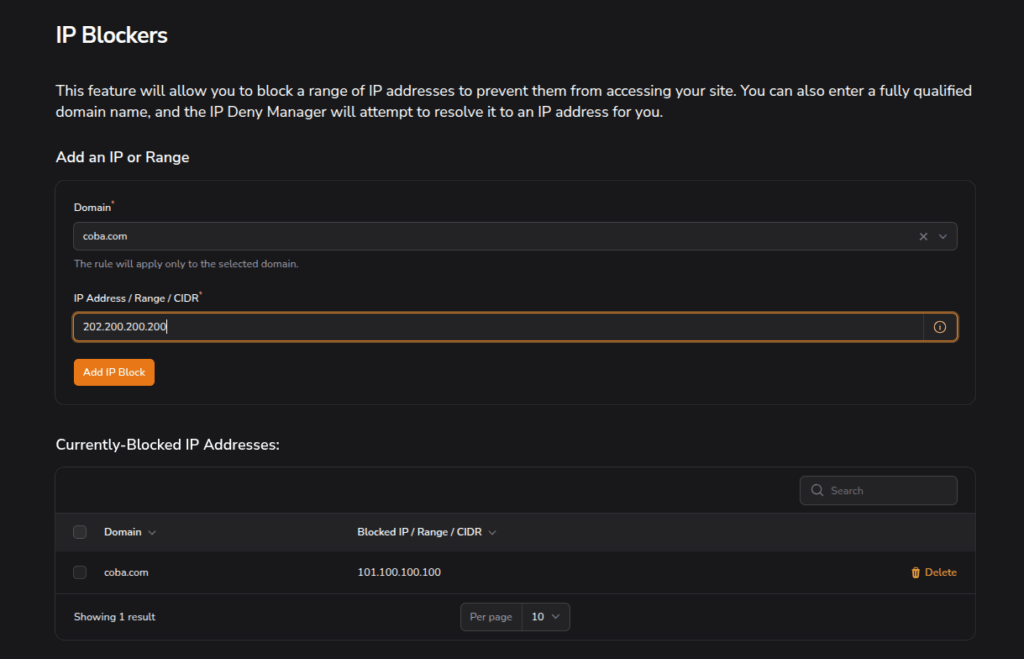Click sort arrow beside Blocked IP / Range / CIDR
This screenshot has width=1024, height=659.
click(492, 533)
